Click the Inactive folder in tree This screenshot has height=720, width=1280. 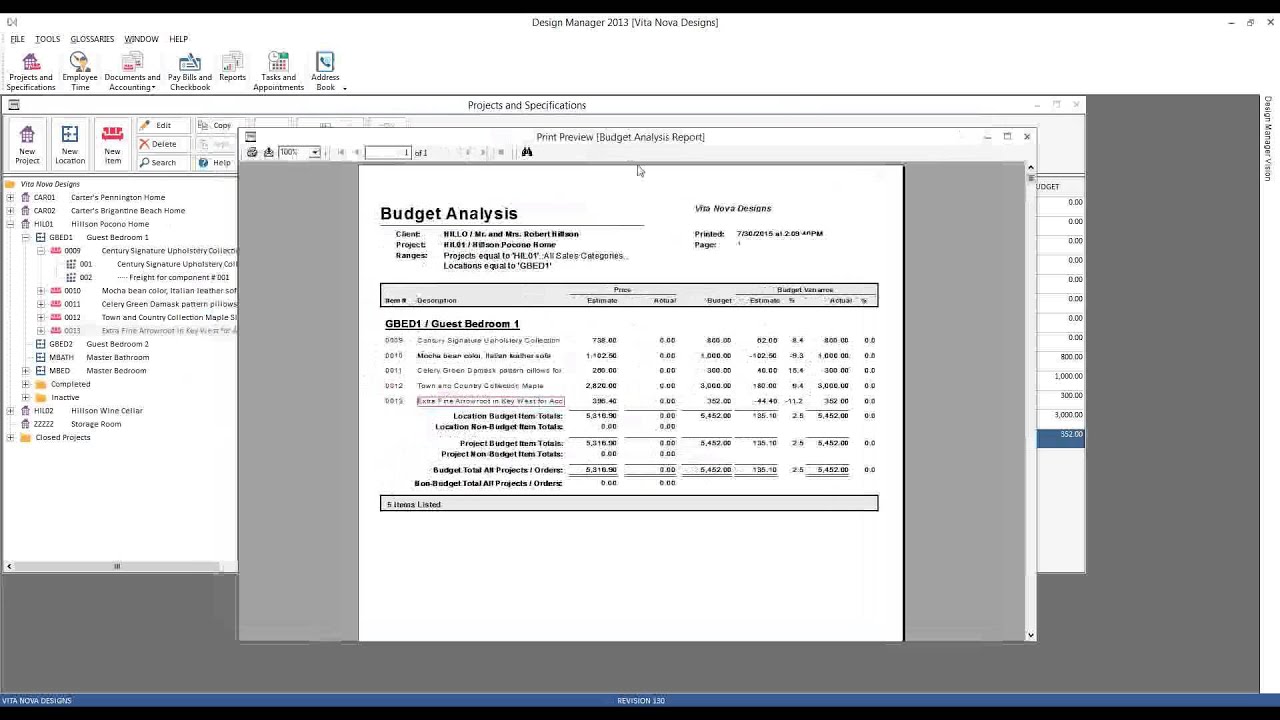65,397
